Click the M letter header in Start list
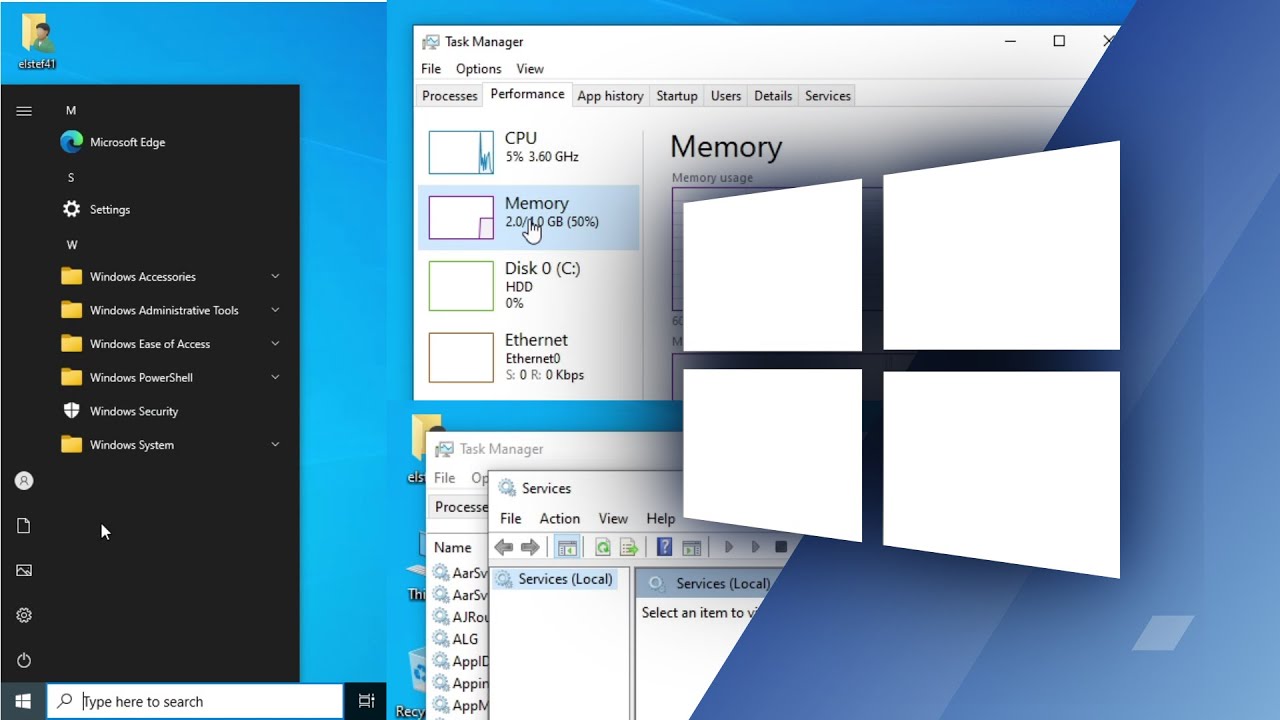Viewport: 1280px width, 720px height. [71, 110]
